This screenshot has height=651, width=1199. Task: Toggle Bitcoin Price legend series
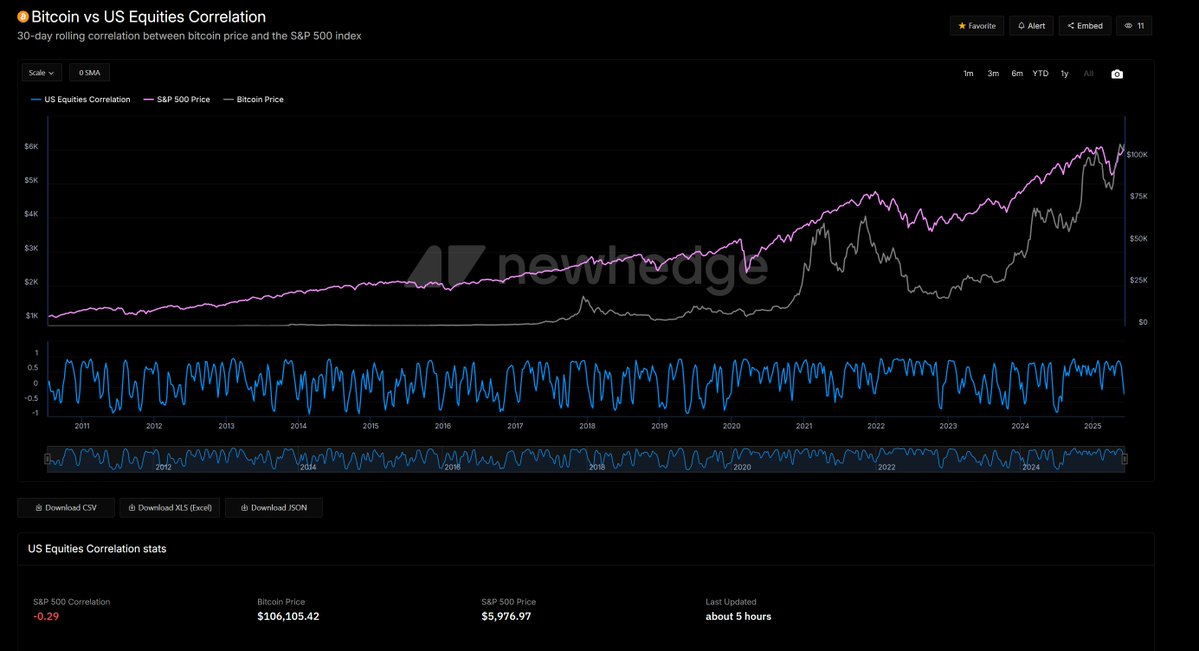point(253,99)
